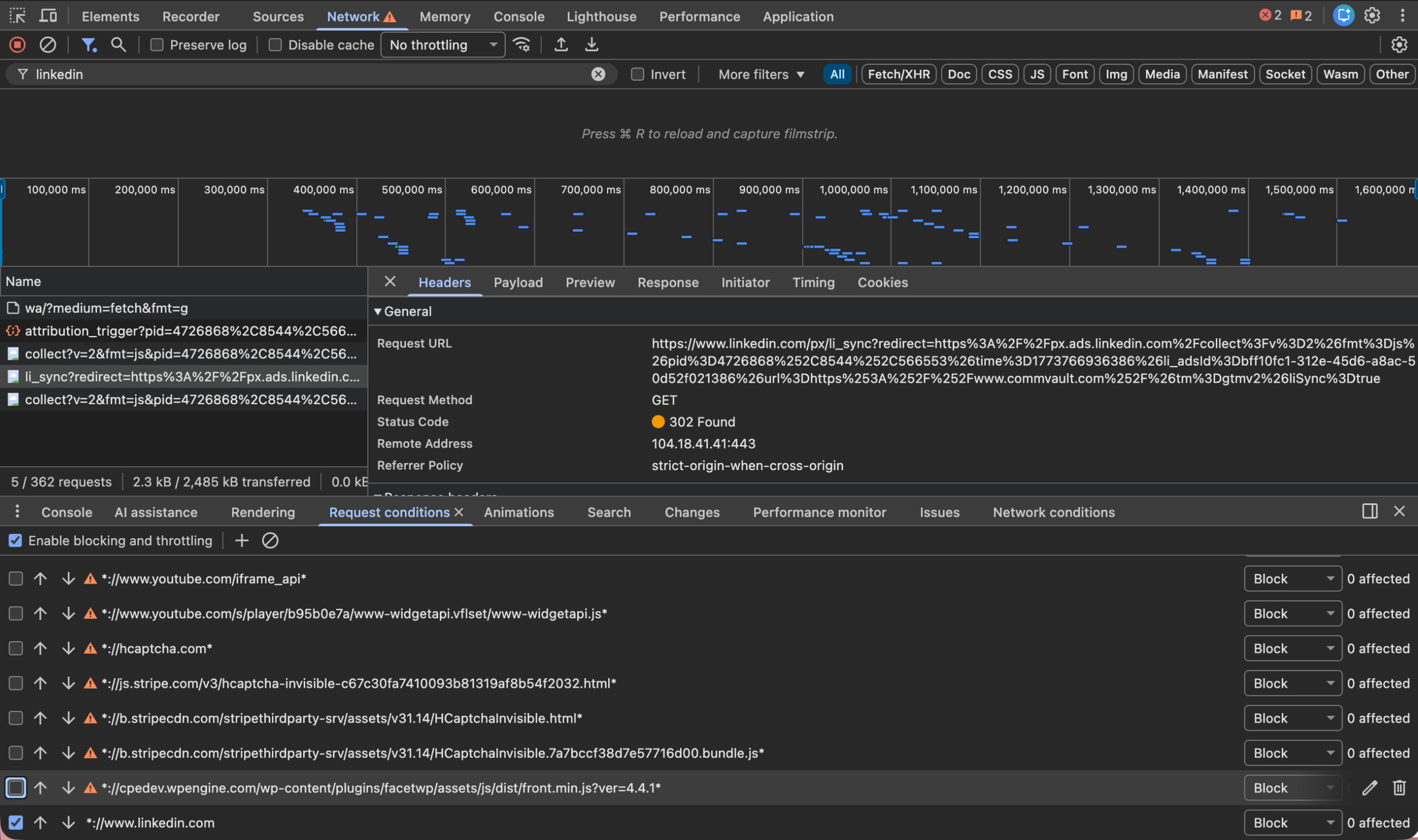Click the import HAR upload icon

pos(561,45)
